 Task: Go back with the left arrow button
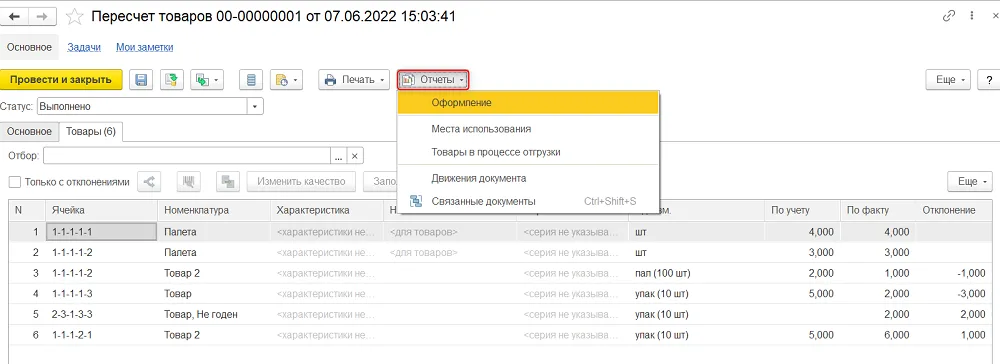pyautogui.click(x=15, y=17)
